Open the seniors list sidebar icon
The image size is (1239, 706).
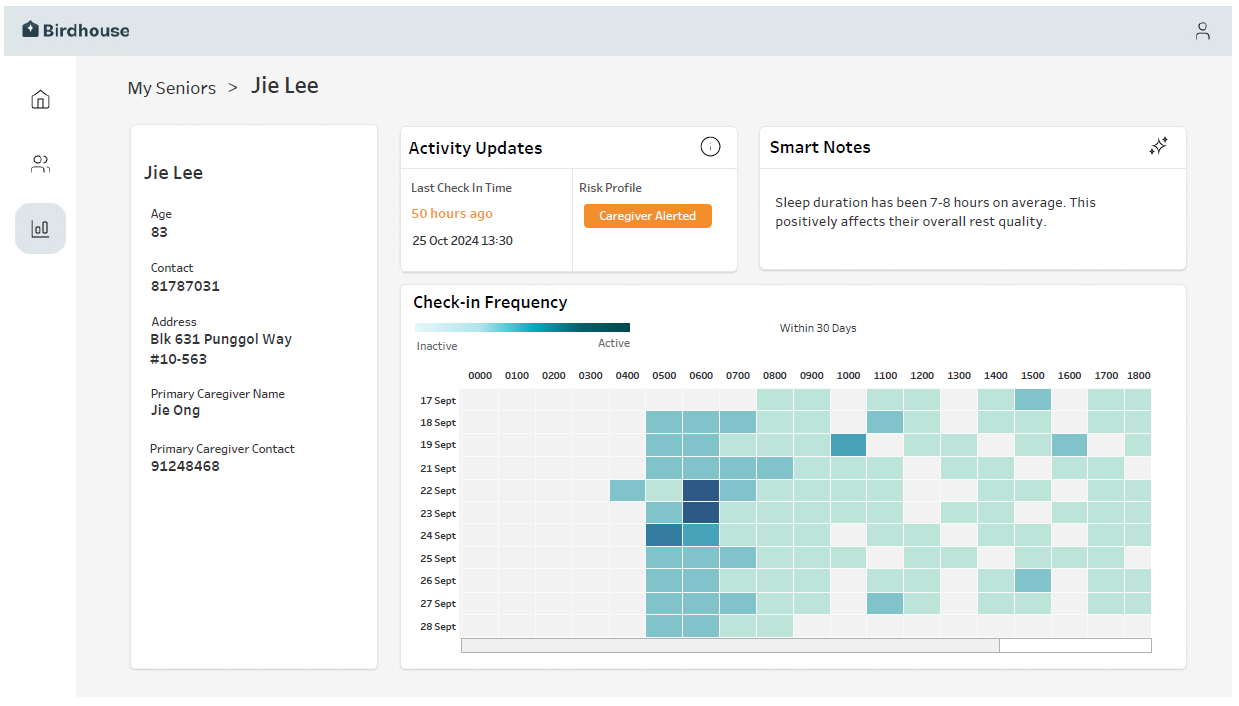40,164
